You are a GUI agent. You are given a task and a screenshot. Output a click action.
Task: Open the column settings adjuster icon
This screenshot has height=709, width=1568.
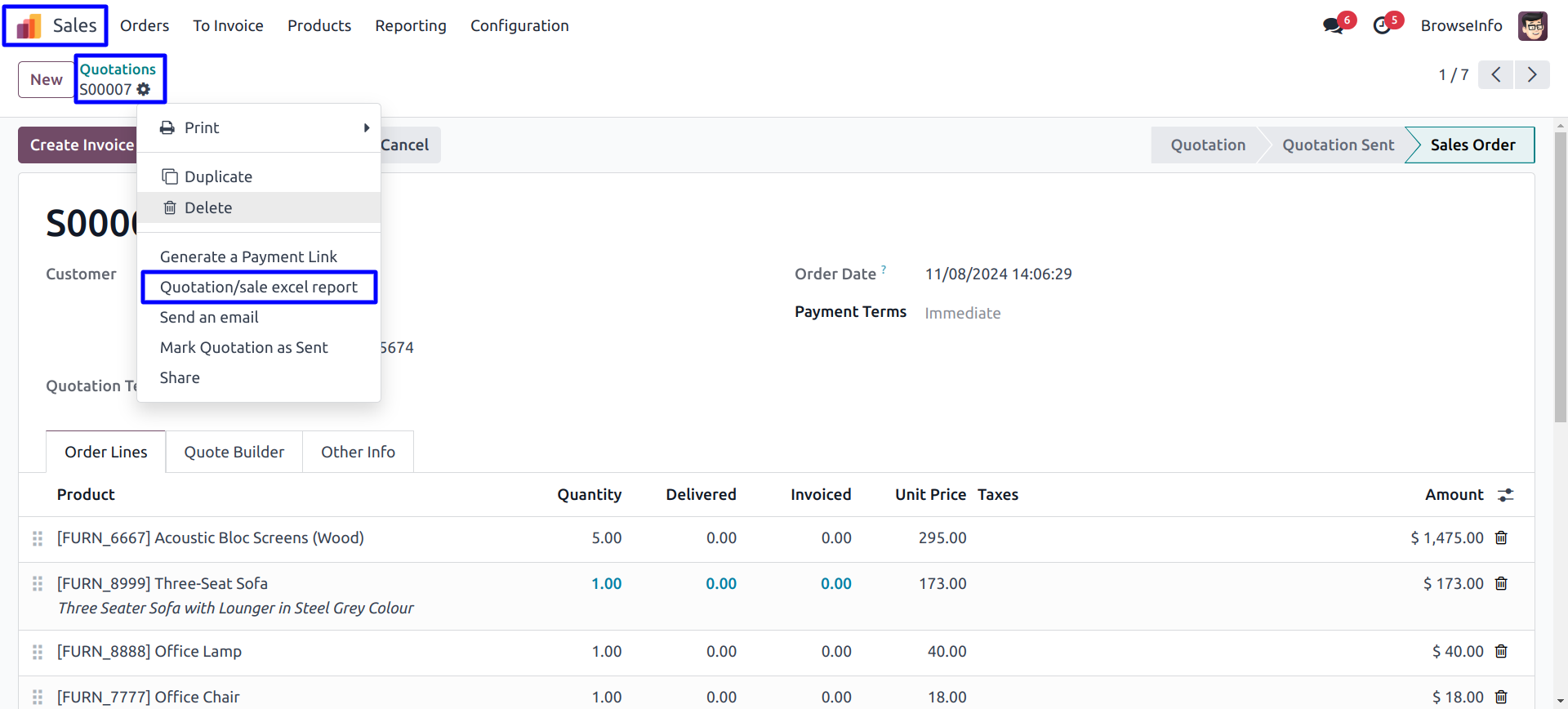(1506, 495)
